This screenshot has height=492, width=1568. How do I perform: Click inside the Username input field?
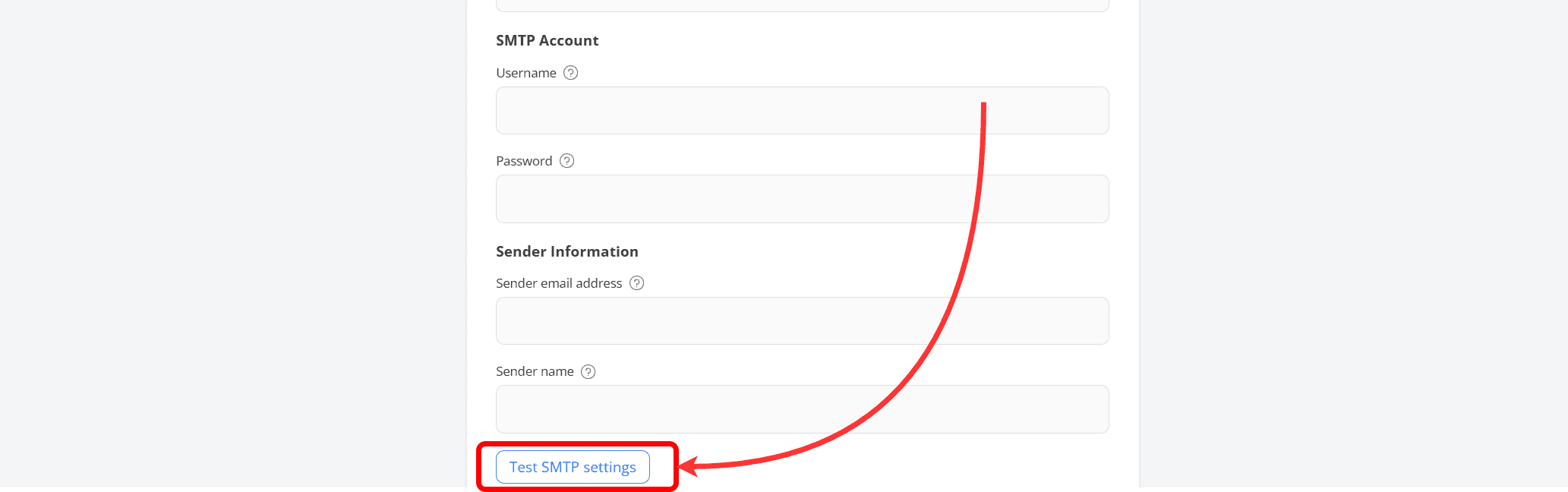tap(802, 110)
